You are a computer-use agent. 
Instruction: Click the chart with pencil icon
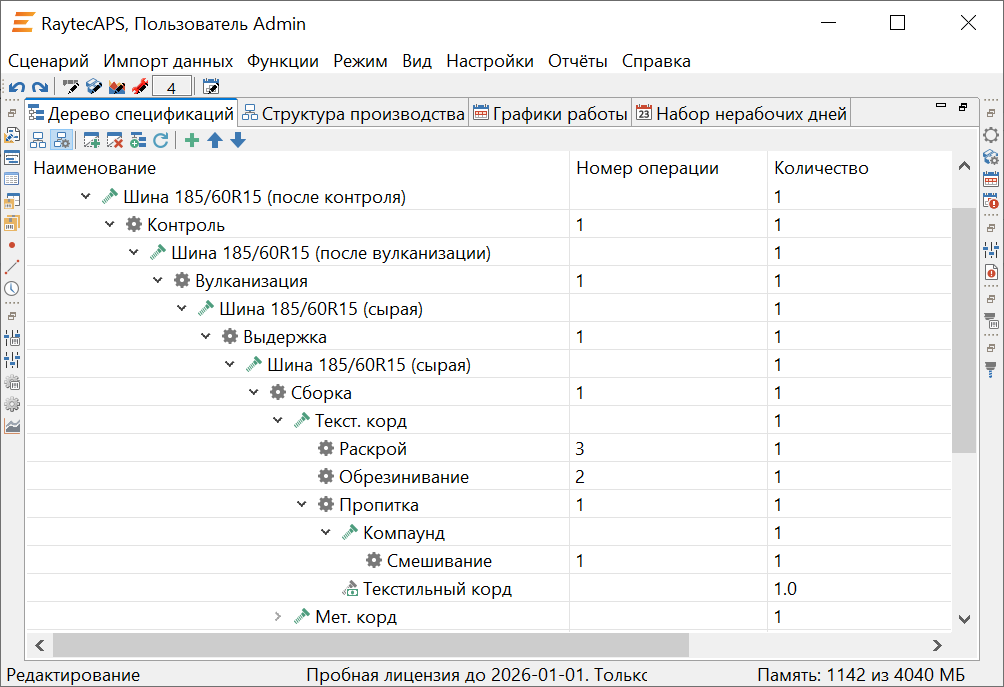pyautogui.click(x=117, y=86)
